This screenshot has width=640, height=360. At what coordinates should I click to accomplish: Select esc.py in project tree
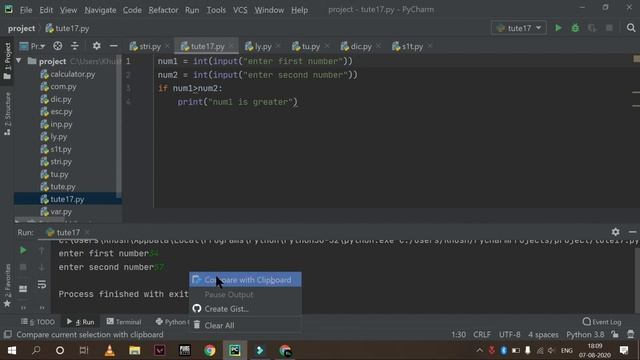tap(56, 111)
